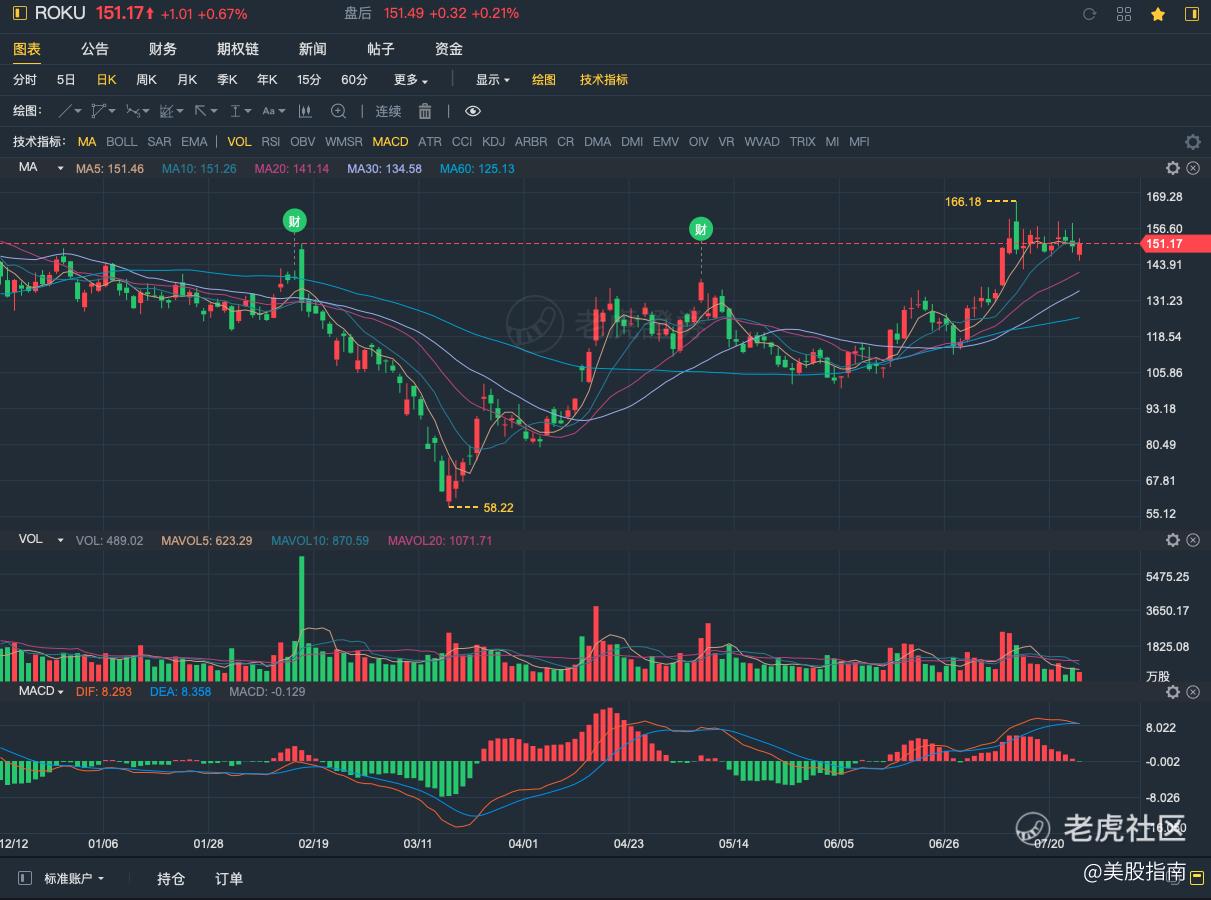The width and height of the screenshot is (1211, 900).
Task: Click the candlestick bars drawing icon
Action: click(306, 111)
